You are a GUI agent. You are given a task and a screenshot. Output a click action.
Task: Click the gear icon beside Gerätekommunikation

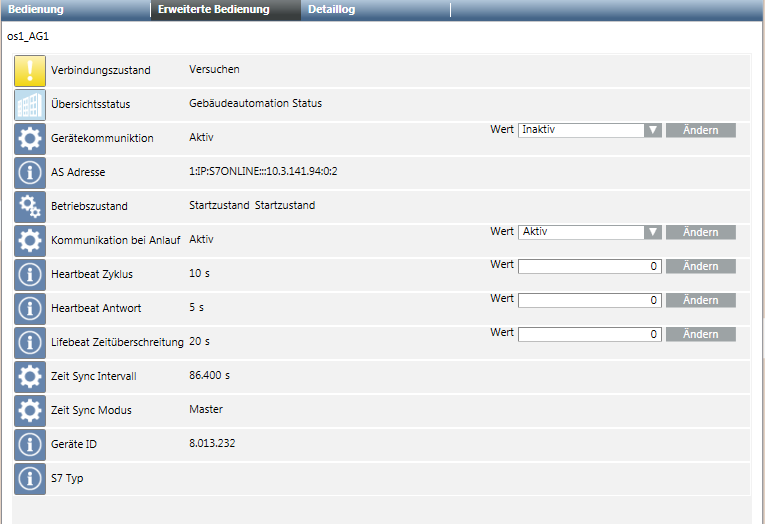30,138
